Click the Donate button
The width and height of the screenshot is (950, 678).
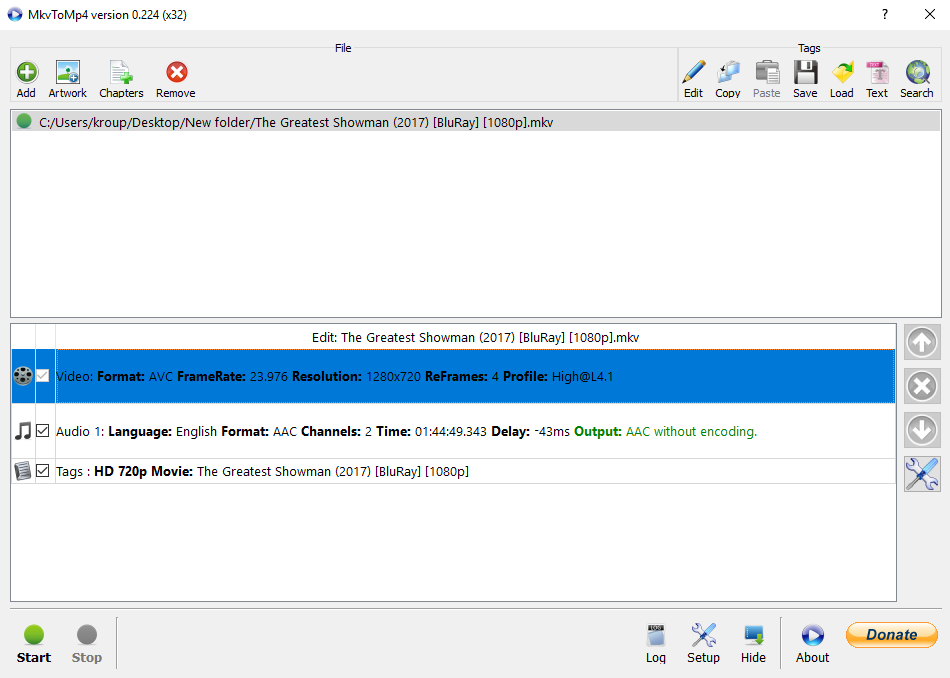click(x=892, y=634)
